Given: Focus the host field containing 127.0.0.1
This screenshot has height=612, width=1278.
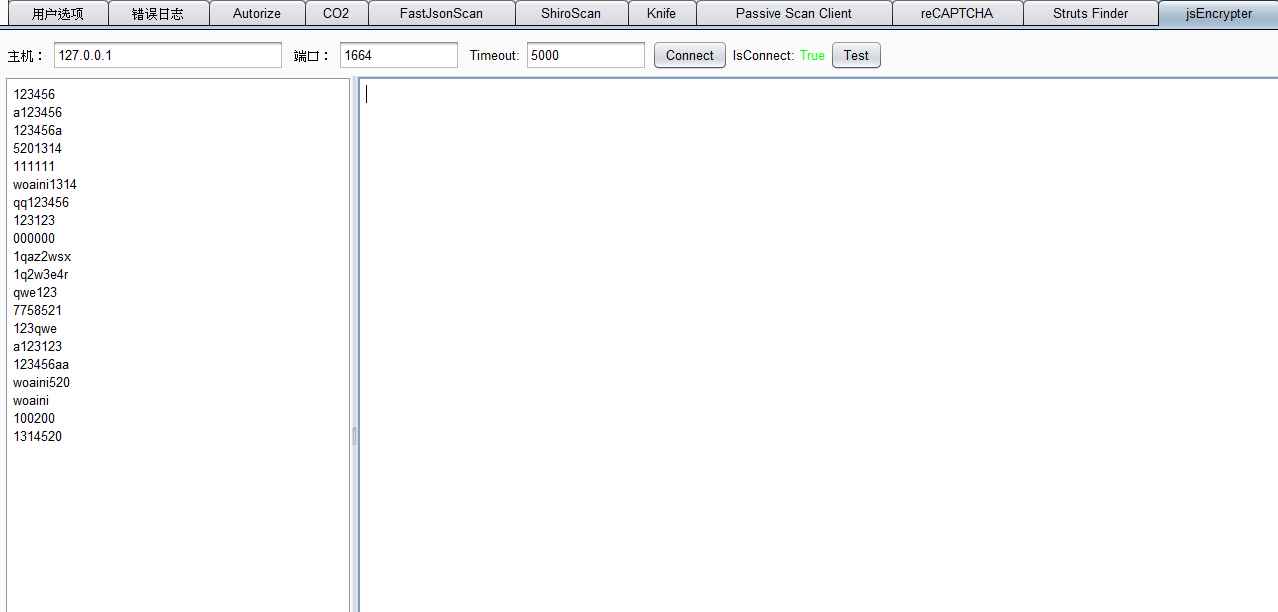Looking at the screenshot, I should tap(168, 55).
